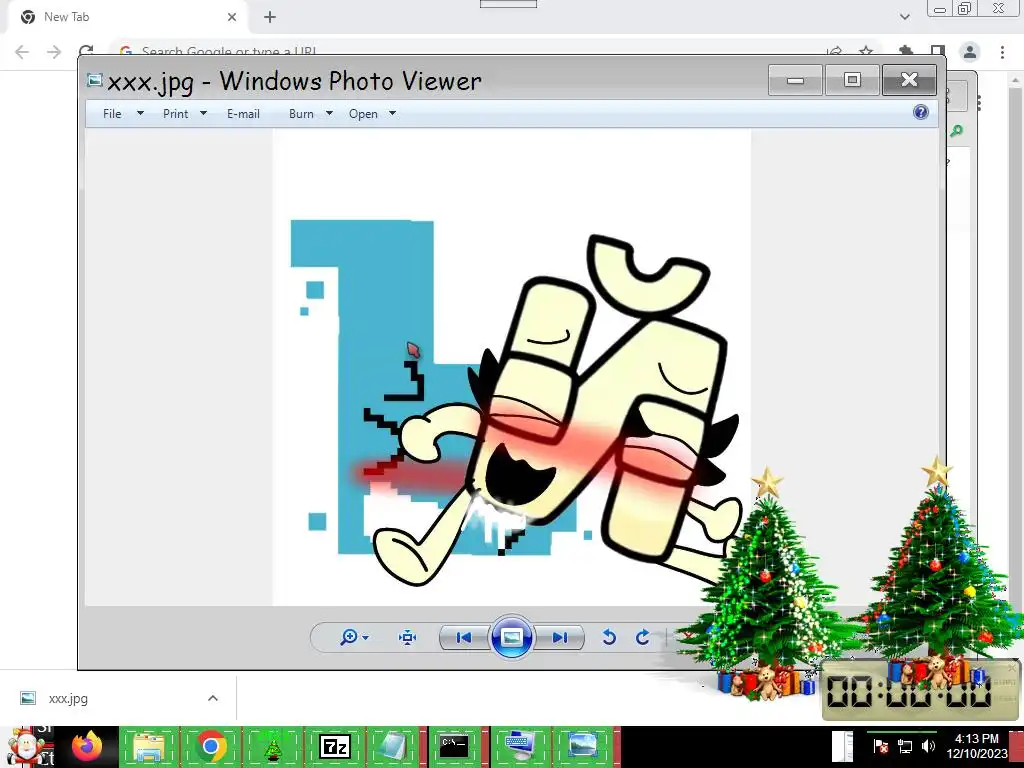Close the Chrome New Tab tab
The image size is (1024, 768).
[232, 17]
